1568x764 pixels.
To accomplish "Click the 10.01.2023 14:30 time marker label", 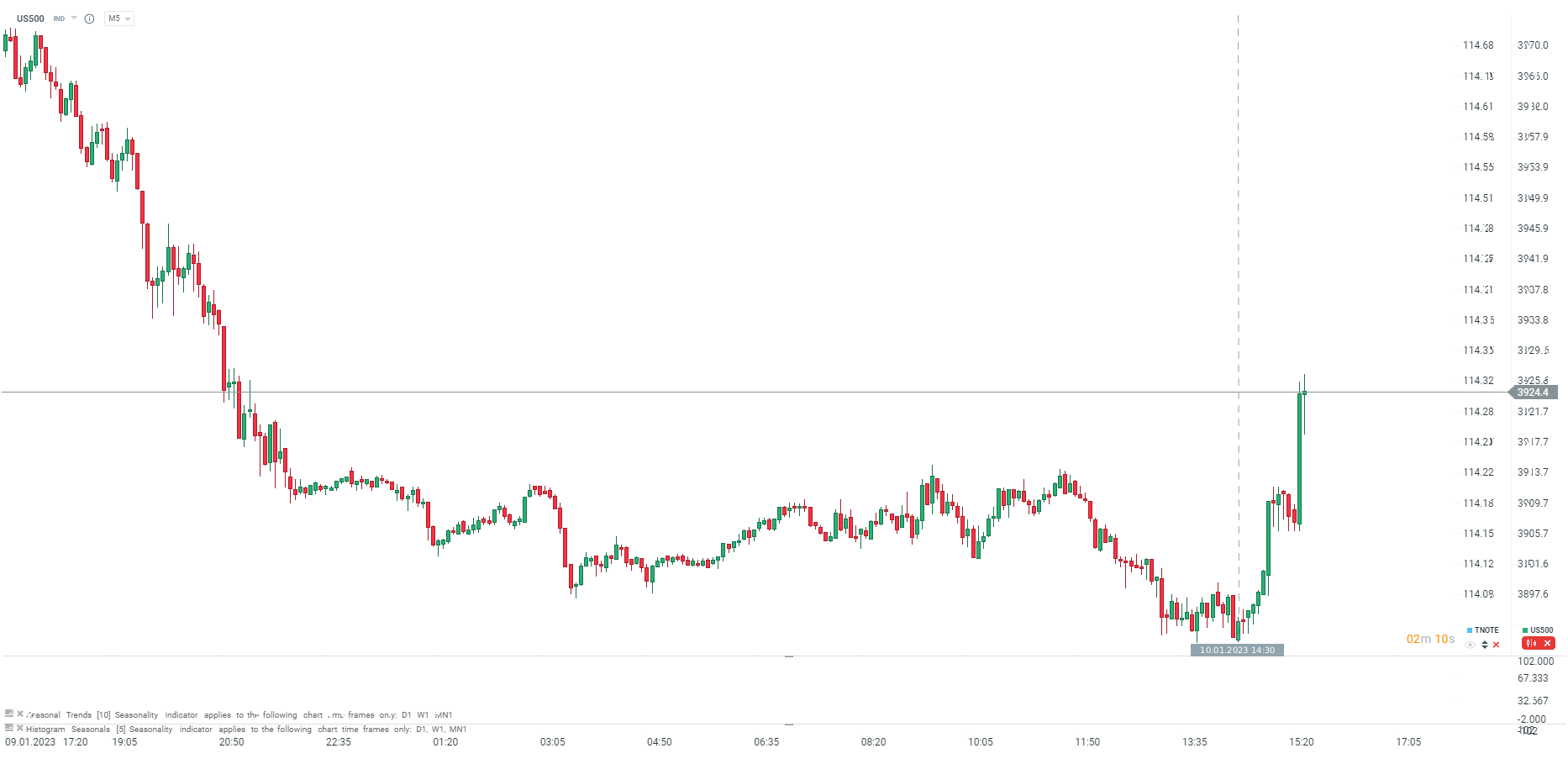I will pos(1237,650).
